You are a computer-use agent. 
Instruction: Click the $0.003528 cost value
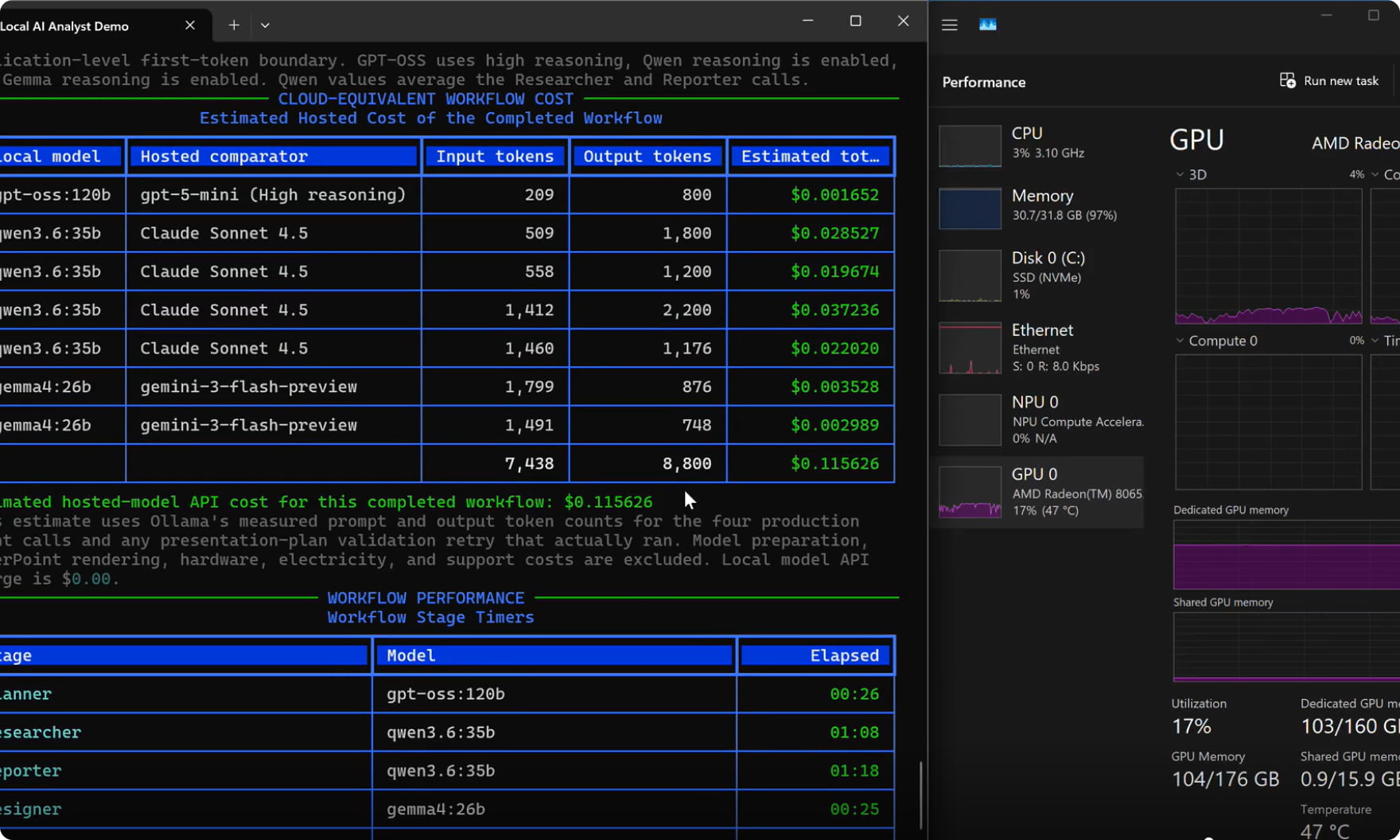click(x=834, y=387)
